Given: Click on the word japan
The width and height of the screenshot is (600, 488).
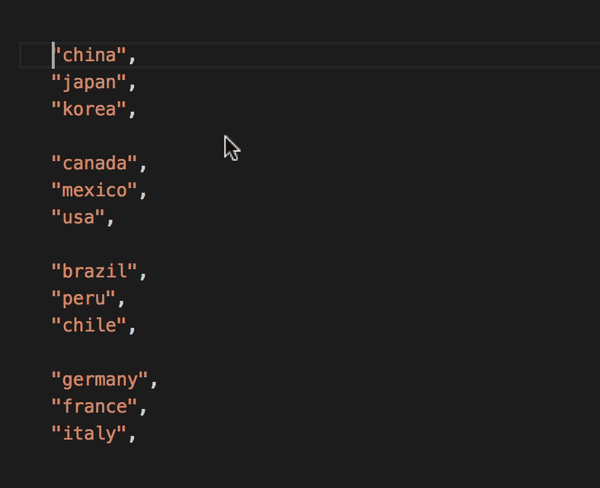Looking at the screenshot, I should pos(89,82).
